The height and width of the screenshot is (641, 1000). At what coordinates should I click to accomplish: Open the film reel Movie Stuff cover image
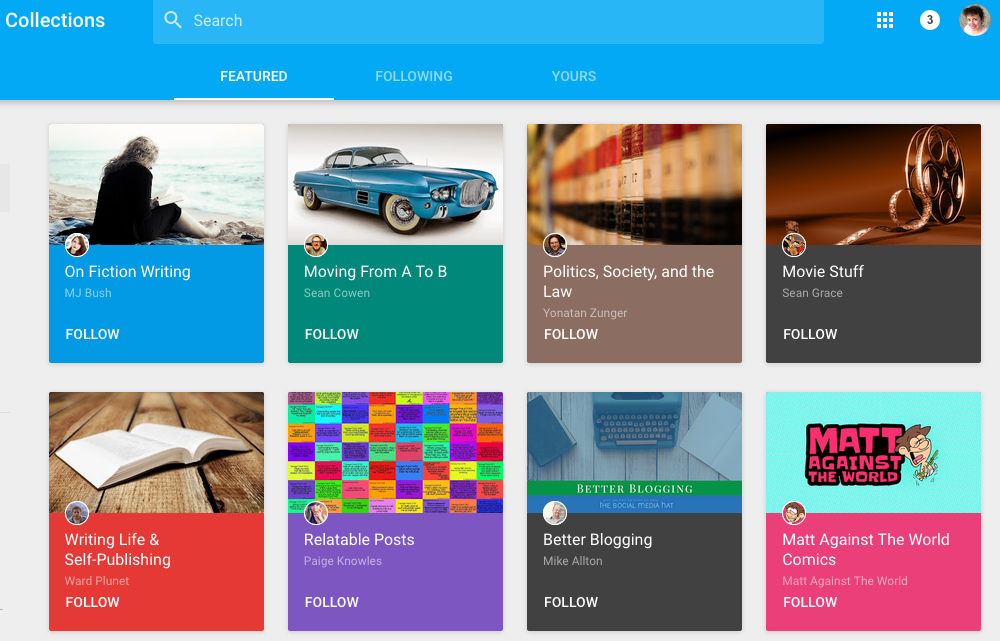click(x=873, y=183)
